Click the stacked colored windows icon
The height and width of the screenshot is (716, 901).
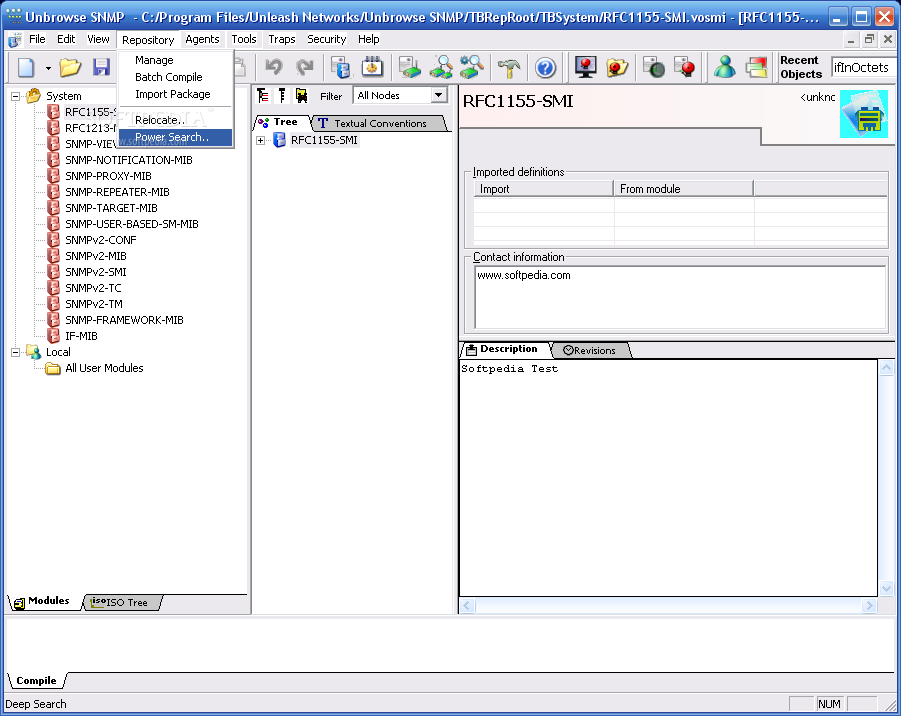point(756,68)
